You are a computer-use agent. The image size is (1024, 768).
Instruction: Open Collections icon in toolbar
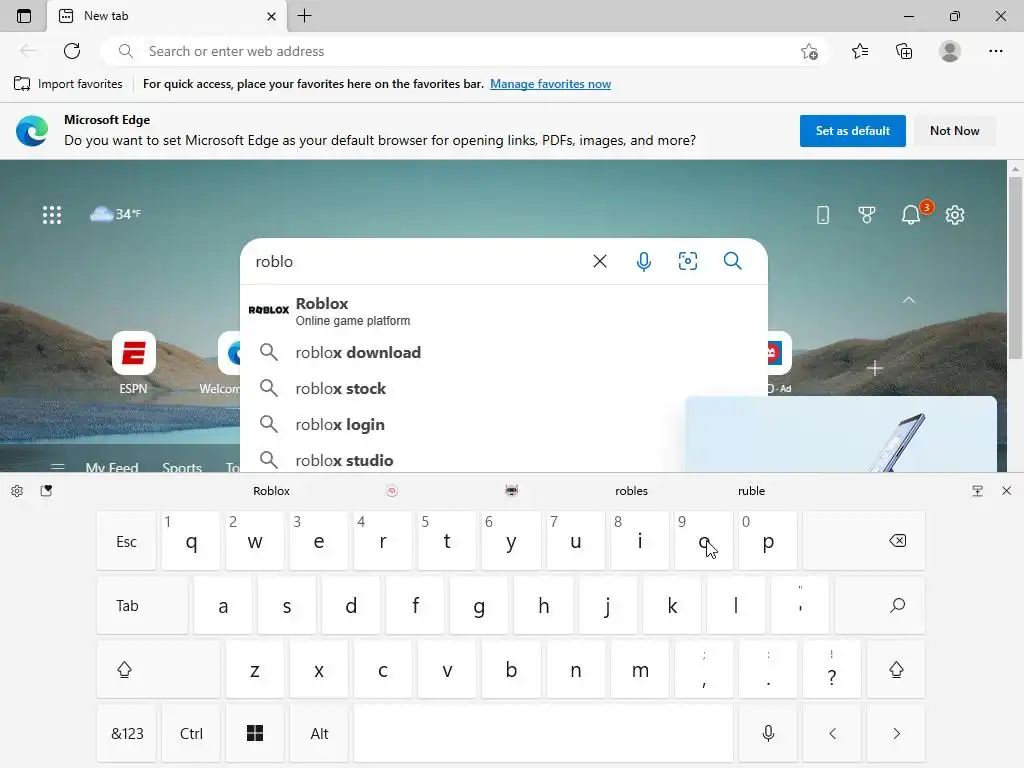(x=904, y=51)
